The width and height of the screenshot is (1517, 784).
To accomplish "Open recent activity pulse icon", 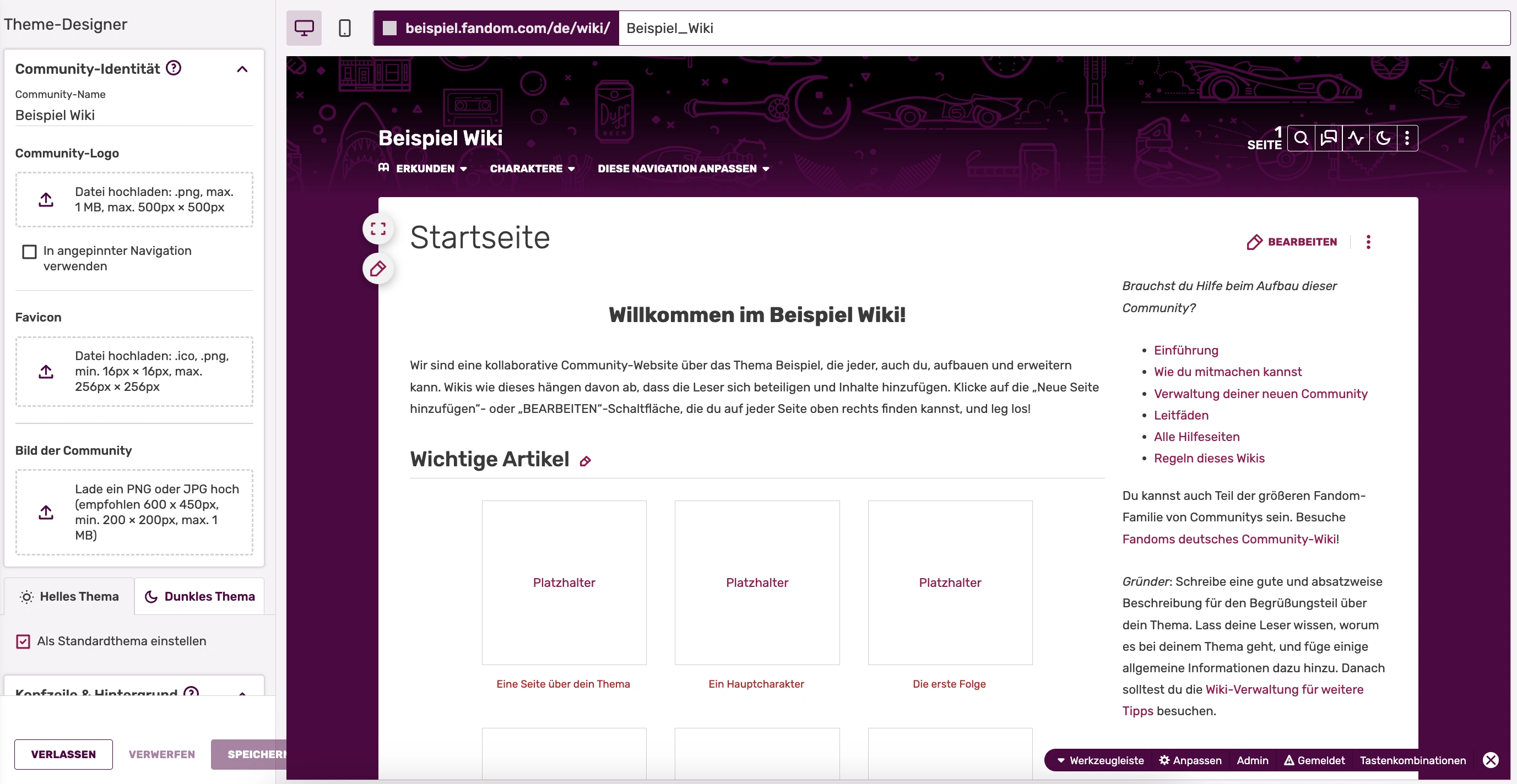I will click(1356, 138).
